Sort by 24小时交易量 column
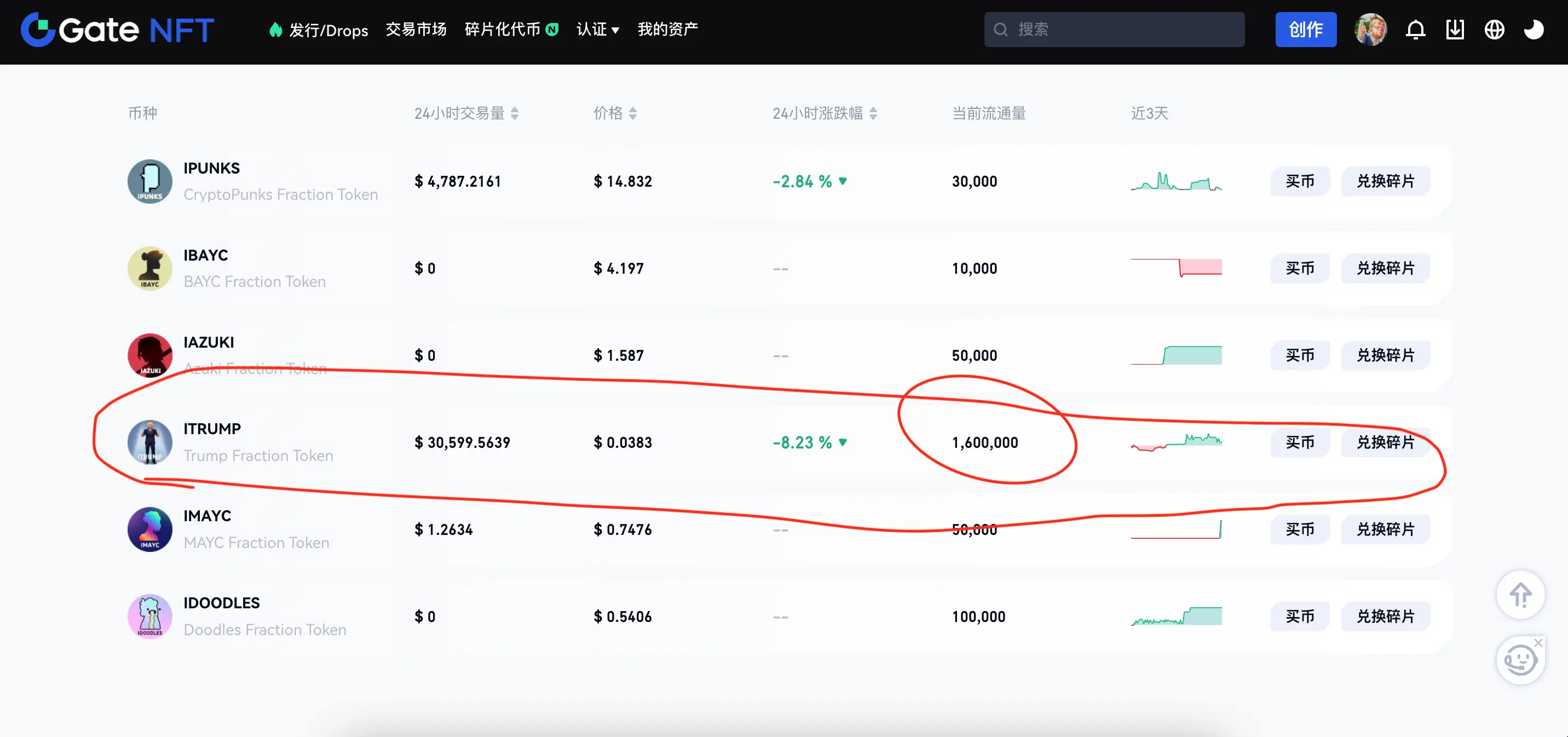 514,113
